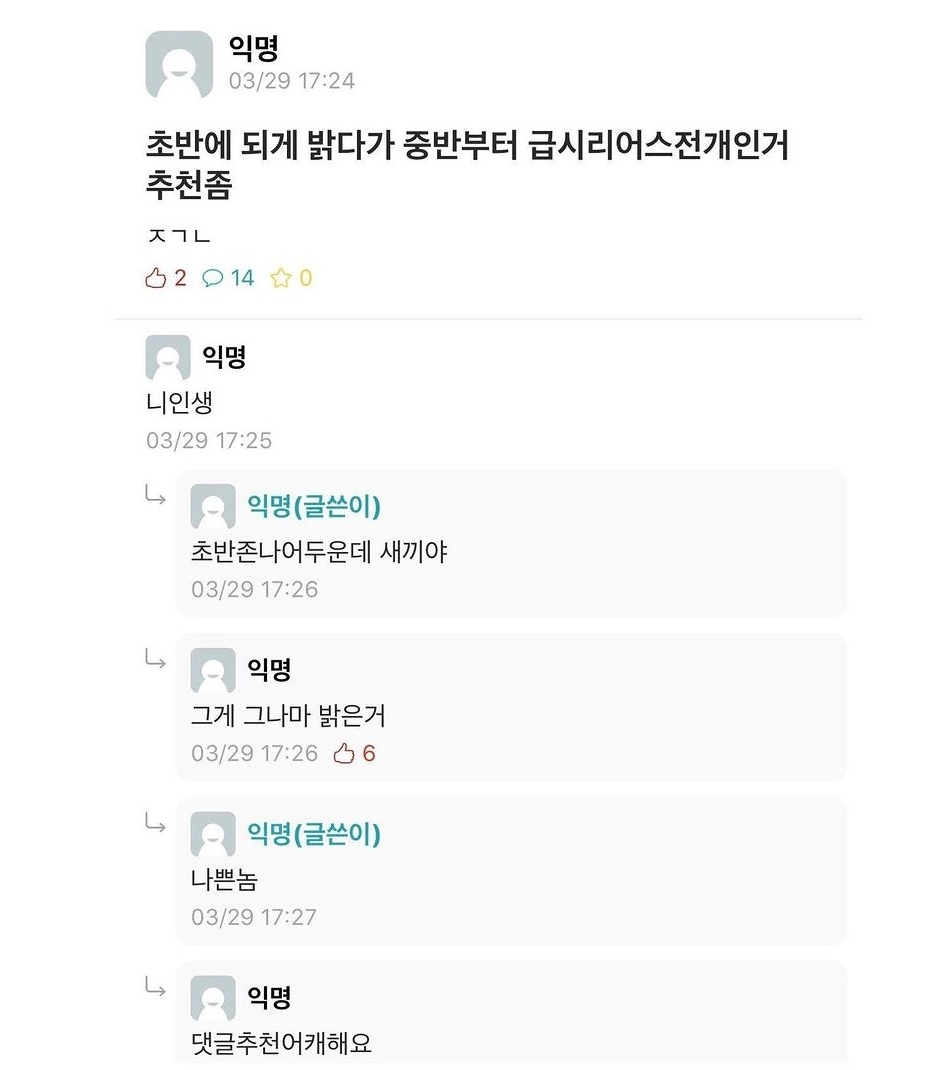This screenshot has width=948, height=1070.
Task: Like the post with thumbs-up icon
Action: tap(156, 278)
